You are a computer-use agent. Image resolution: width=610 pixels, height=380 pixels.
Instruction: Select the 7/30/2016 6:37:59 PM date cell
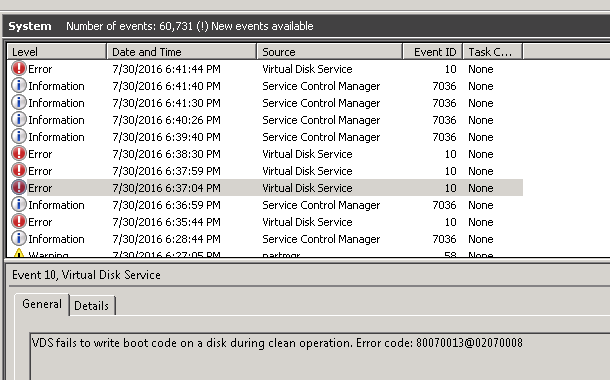point(166,171)
